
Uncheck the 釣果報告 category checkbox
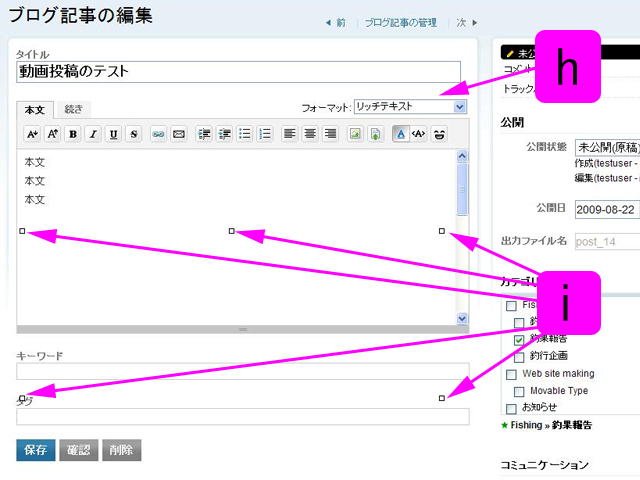tap(519, 340)
